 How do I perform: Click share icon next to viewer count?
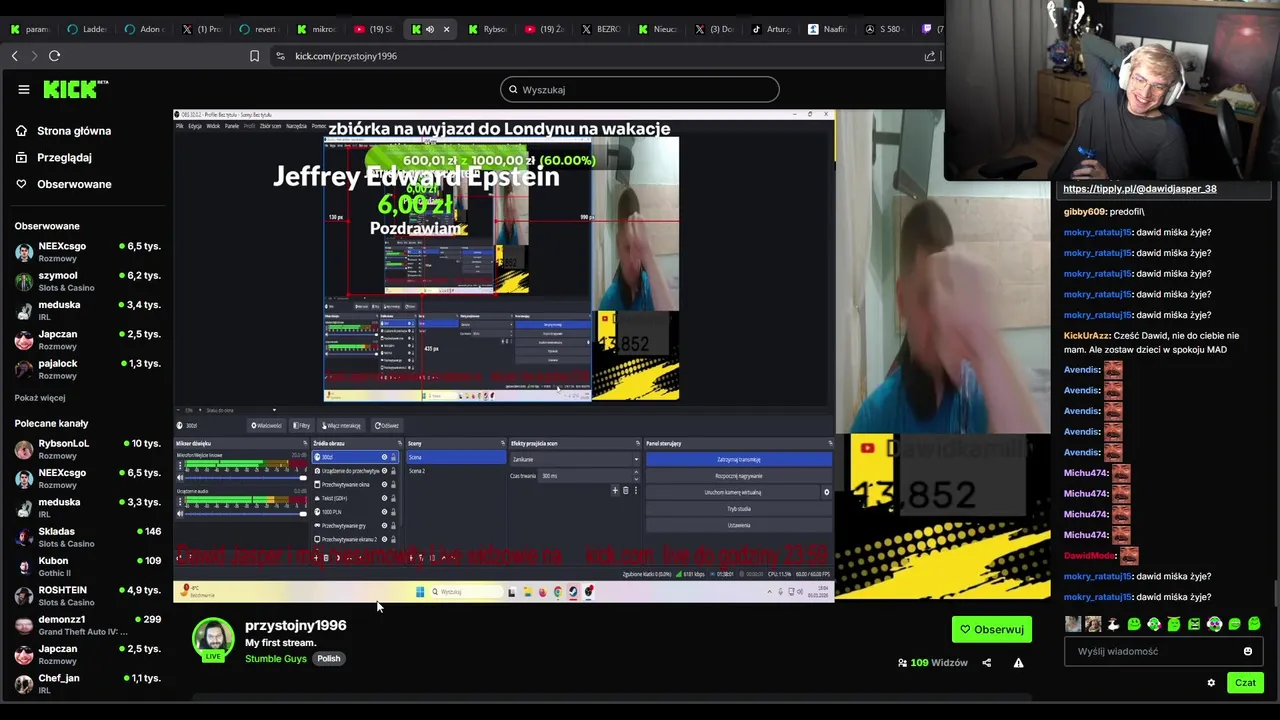(x=987, y=662)
